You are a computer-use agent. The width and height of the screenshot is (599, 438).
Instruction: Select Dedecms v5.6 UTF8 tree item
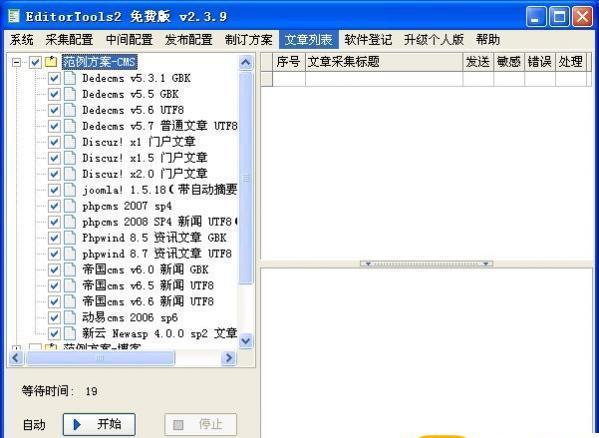133,110
